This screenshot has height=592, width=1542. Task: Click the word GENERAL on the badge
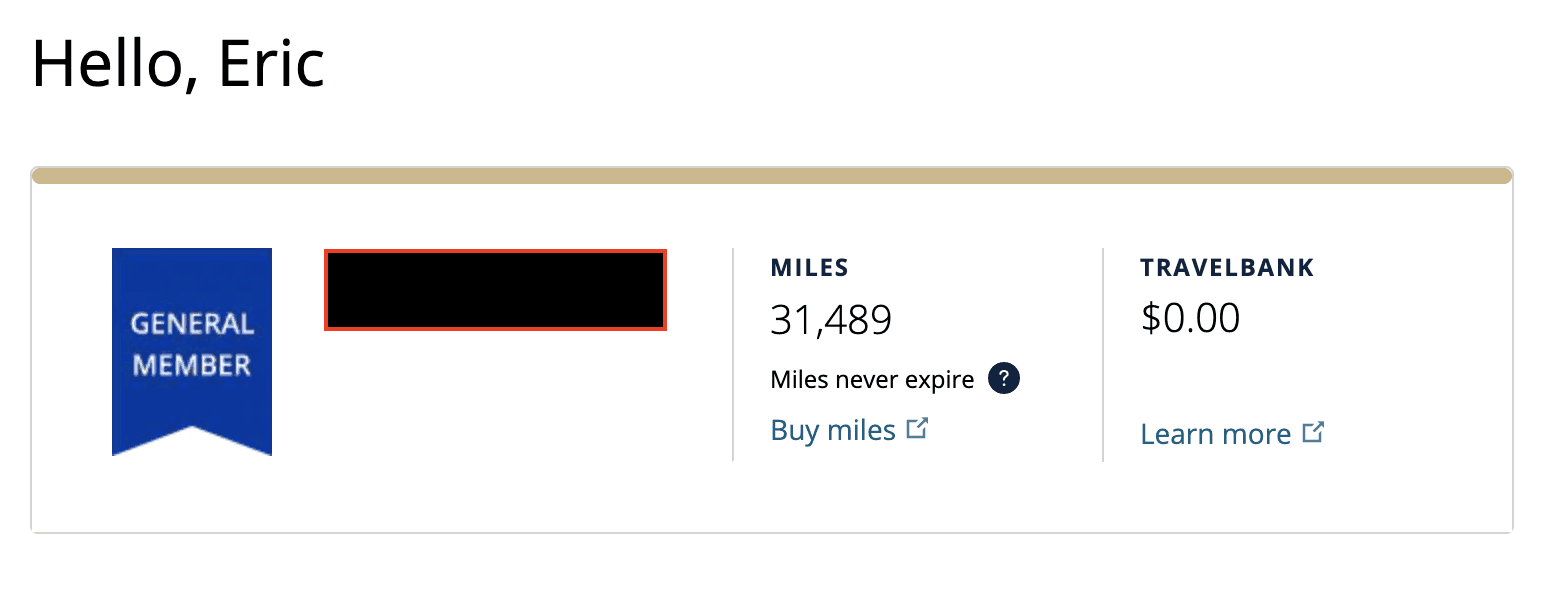[192, 324]
